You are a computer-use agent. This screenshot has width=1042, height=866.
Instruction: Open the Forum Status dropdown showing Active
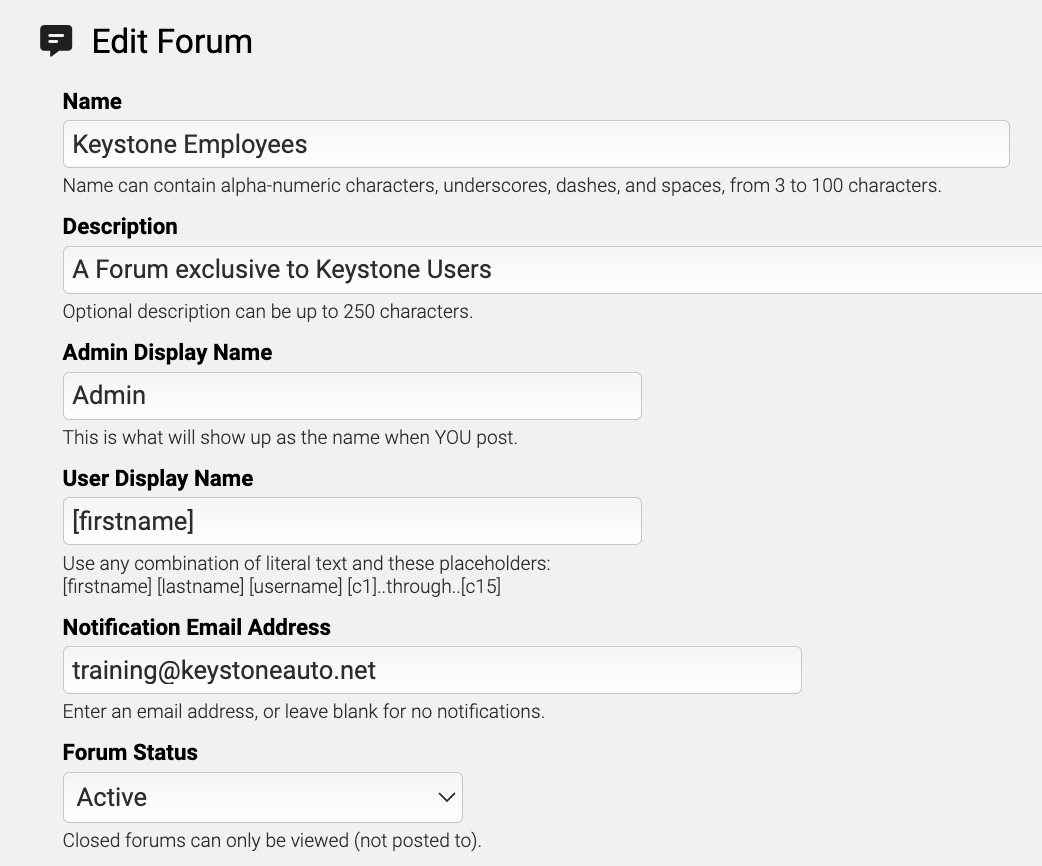(x=262, y=797)
